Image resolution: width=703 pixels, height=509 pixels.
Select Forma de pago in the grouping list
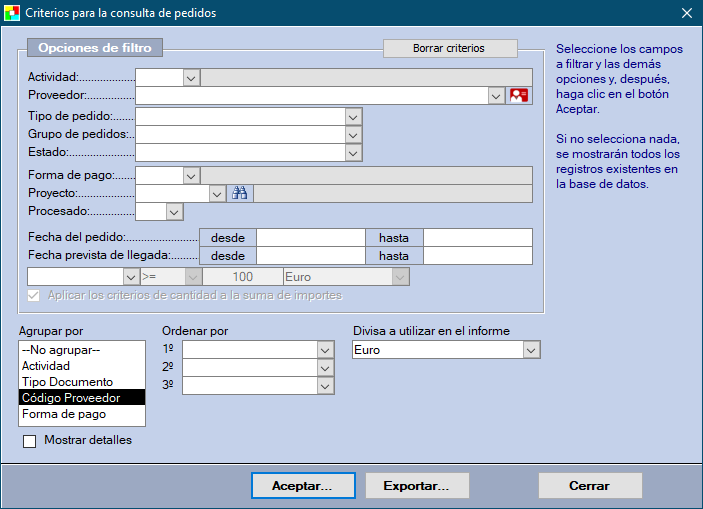click(x=82, y=414)
